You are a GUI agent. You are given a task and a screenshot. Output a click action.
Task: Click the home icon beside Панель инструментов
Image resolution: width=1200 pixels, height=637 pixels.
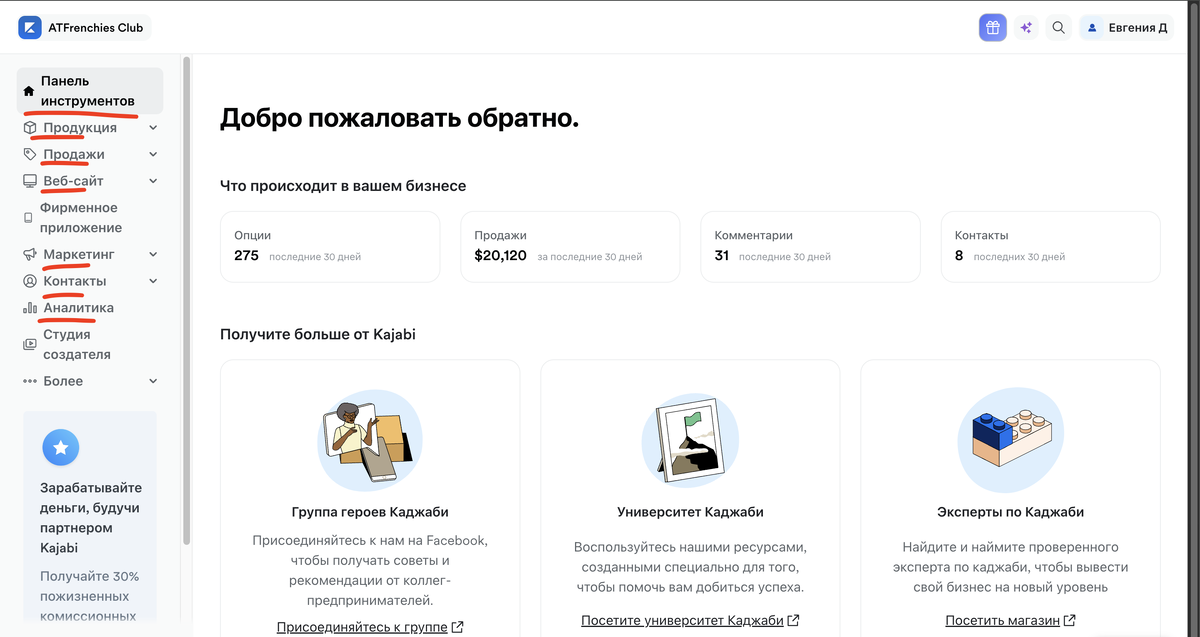(29, 91)
